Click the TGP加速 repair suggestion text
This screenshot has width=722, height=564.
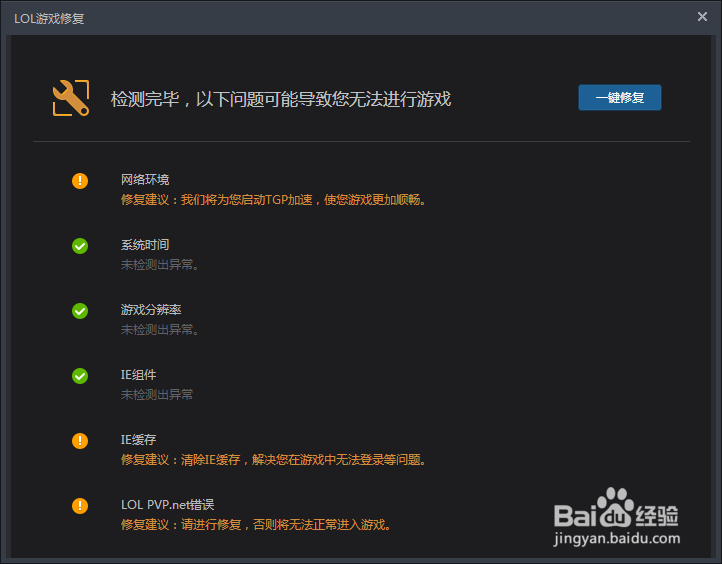pyautogui.click(x=274, y=200)
